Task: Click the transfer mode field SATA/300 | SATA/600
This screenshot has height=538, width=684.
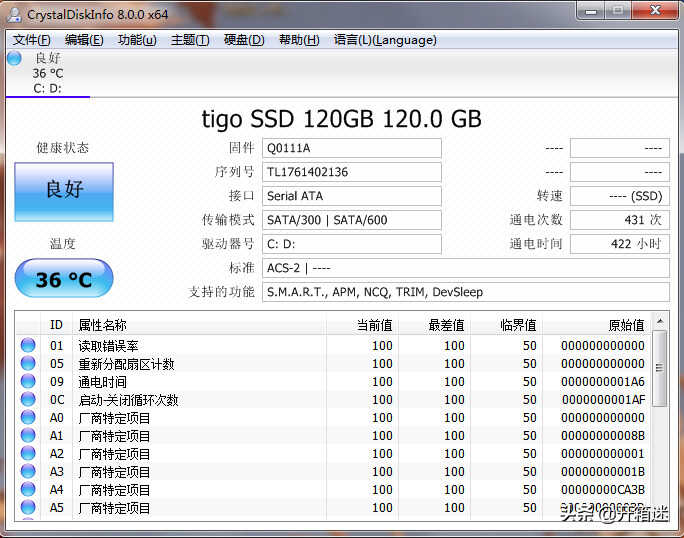Action: (x=352, y=220)
